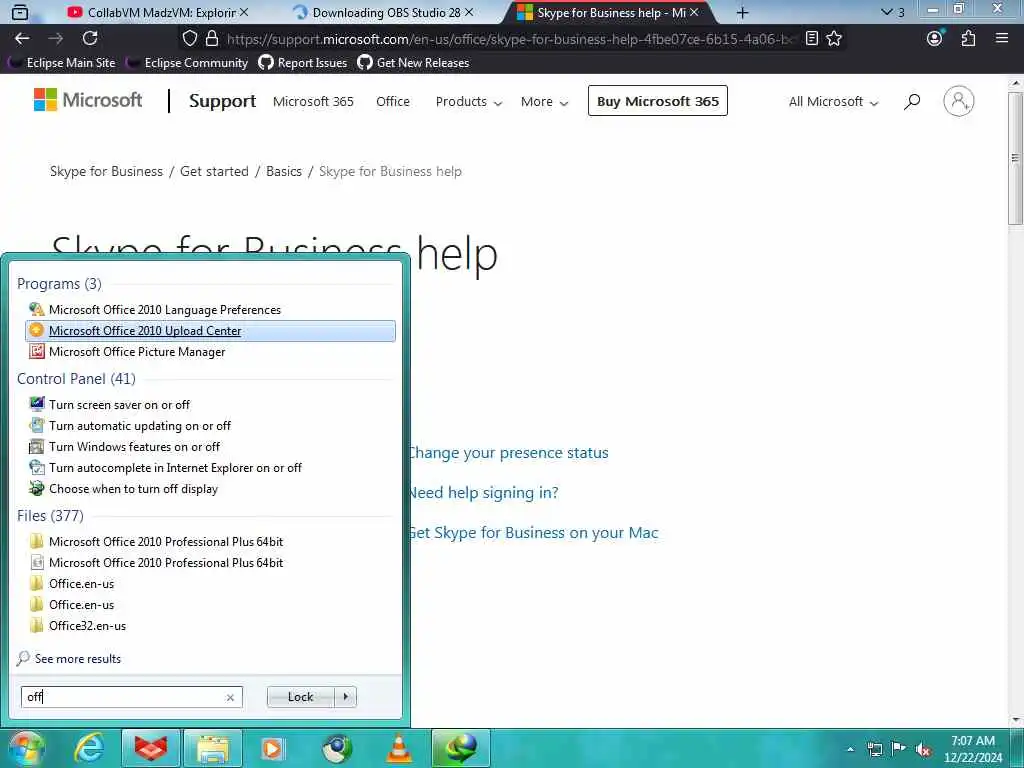Open the Internet Download Manager taskbar icon

(461, 748)
